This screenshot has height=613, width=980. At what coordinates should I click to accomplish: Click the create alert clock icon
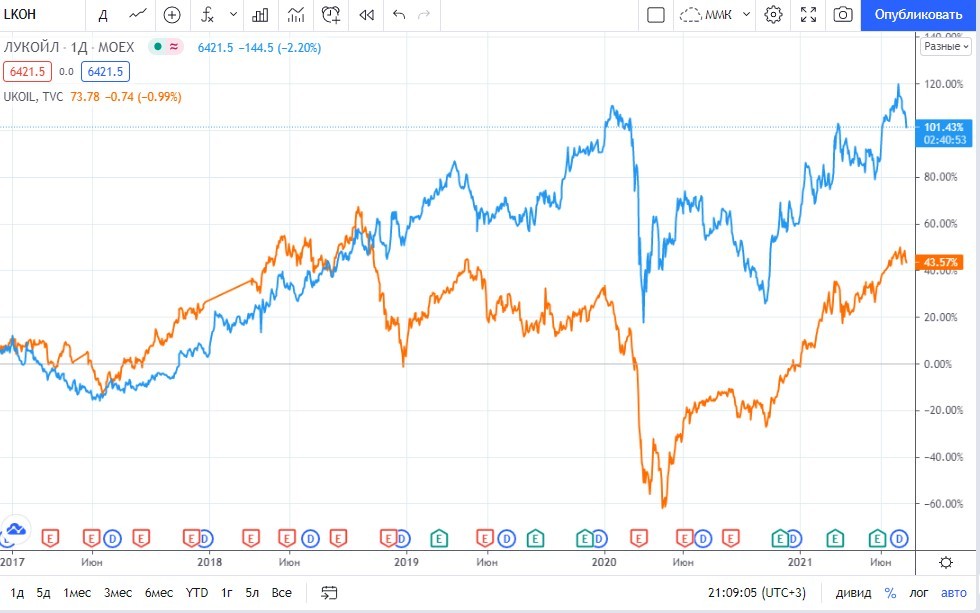(331, 15)
